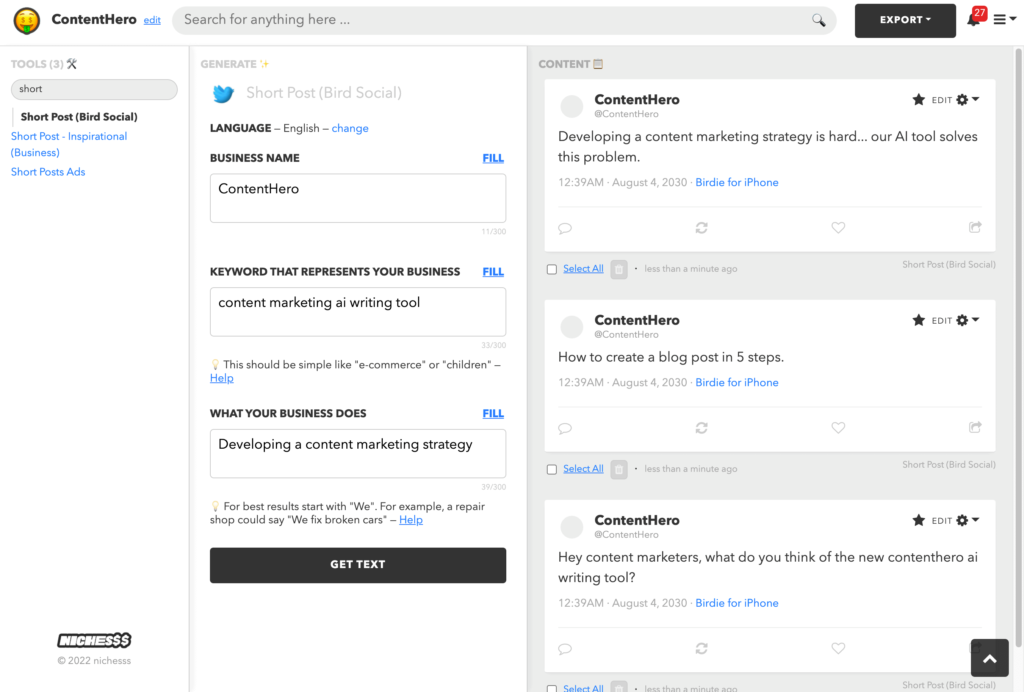Click the field with 'Developing a content marketing strategy'
Viewport: 1024px width, 692px height.
coord(358,454)
